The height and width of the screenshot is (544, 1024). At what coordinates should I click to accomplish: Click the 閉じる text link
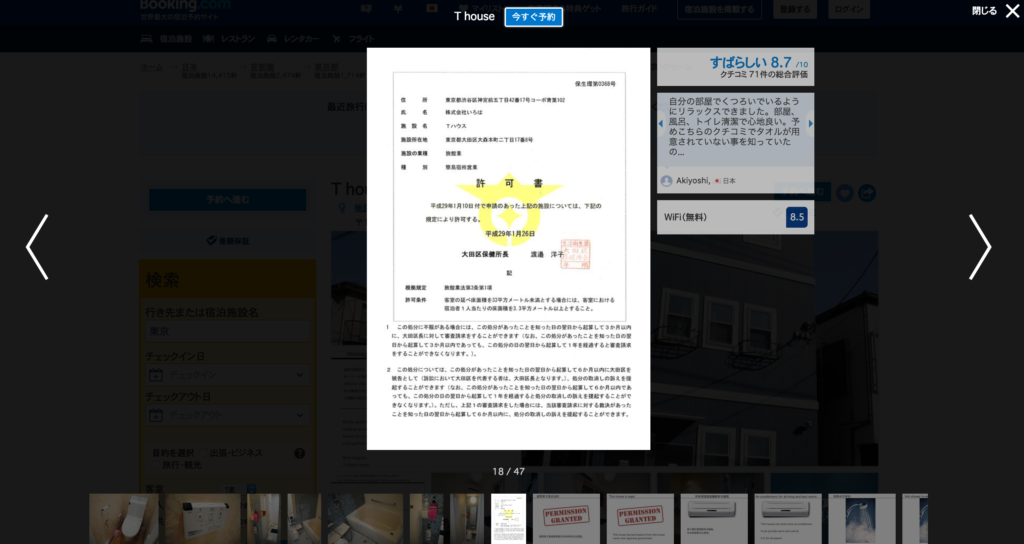983,11
